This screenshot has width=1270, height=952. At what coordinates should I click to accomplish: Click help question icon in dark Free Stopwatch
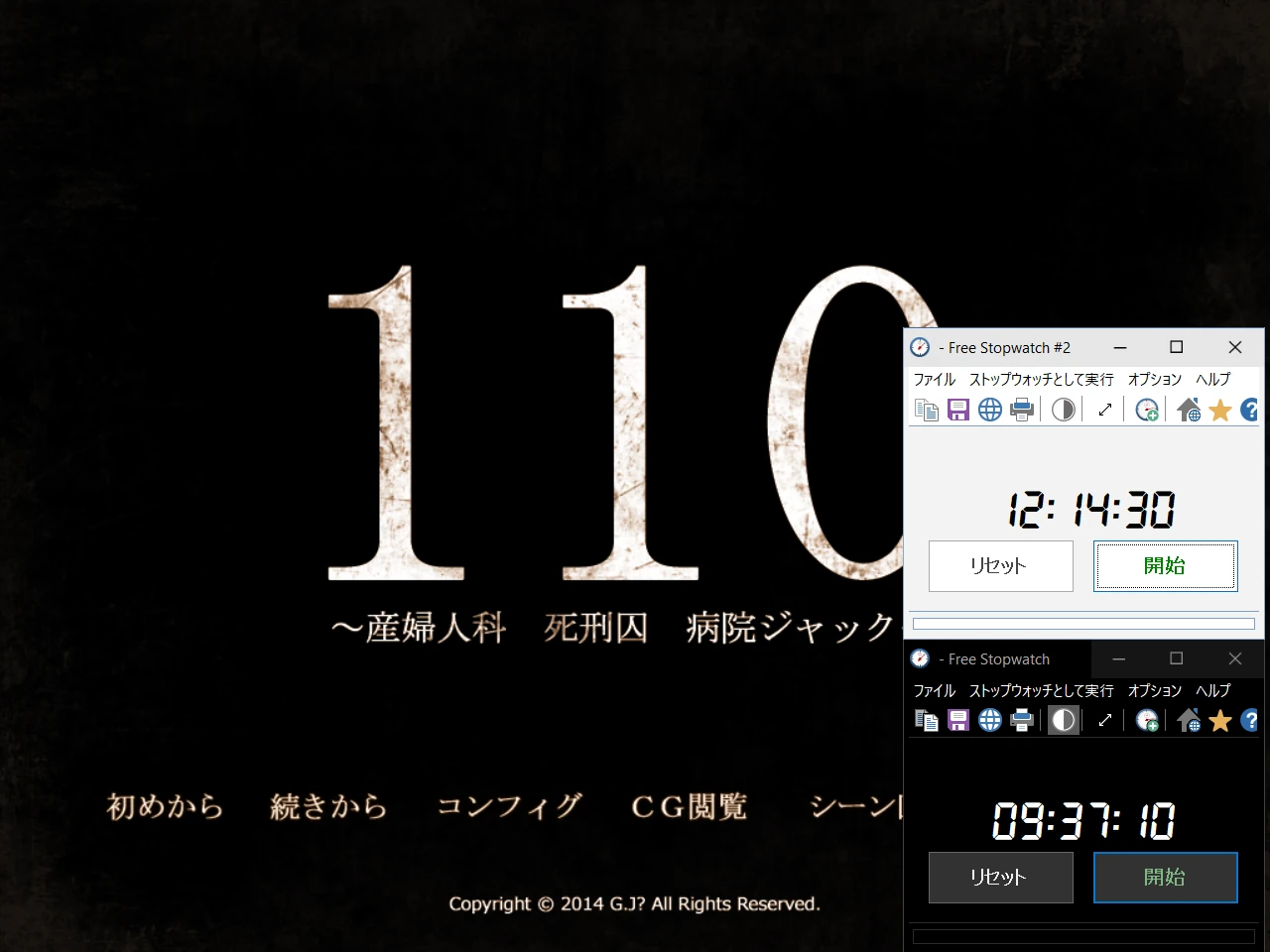pos(1250,721)
